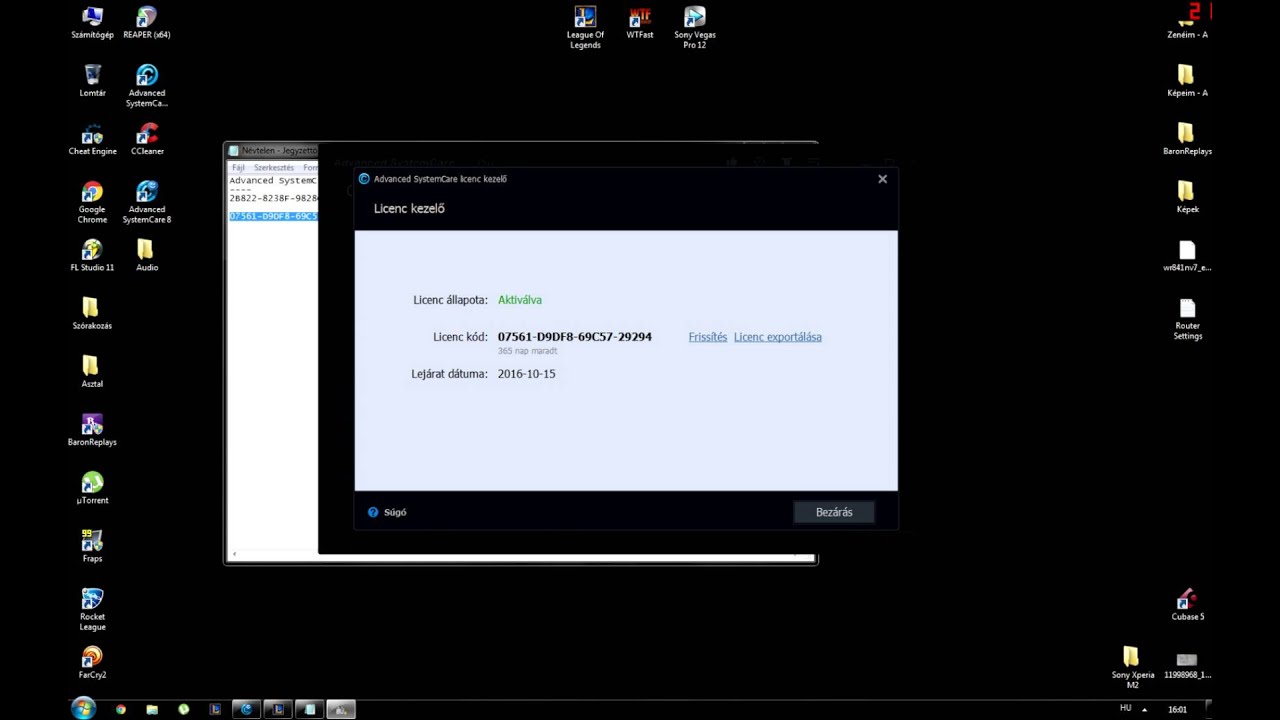Viewport: 1280px width, 720px height.
Task: Select the CCleaner desktop shortcut
Action: (x=147, y=139)
